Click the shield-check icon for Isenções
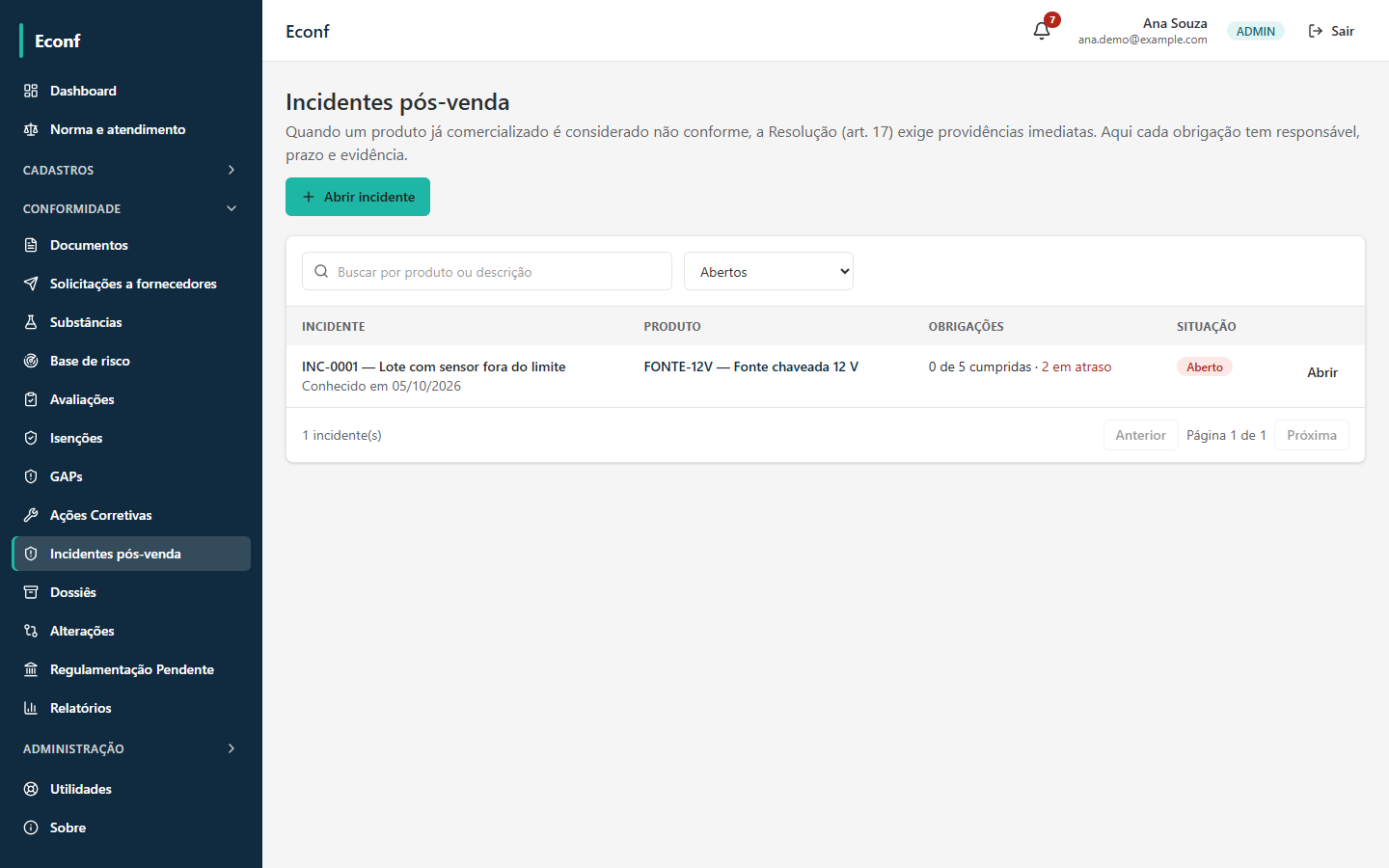This screenshot has height=868, width=1389. pyautogui.click(x=31, y=438)
